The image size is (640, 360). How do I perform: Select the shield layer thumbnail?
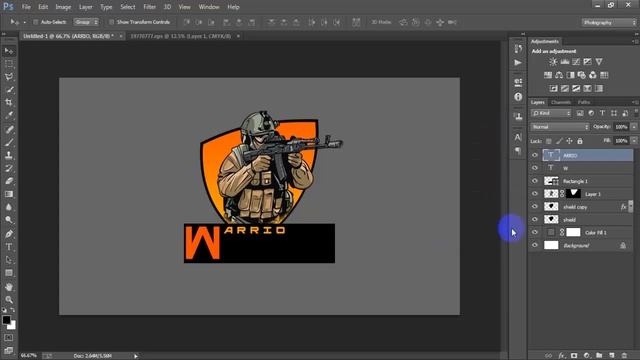point(551,220)
